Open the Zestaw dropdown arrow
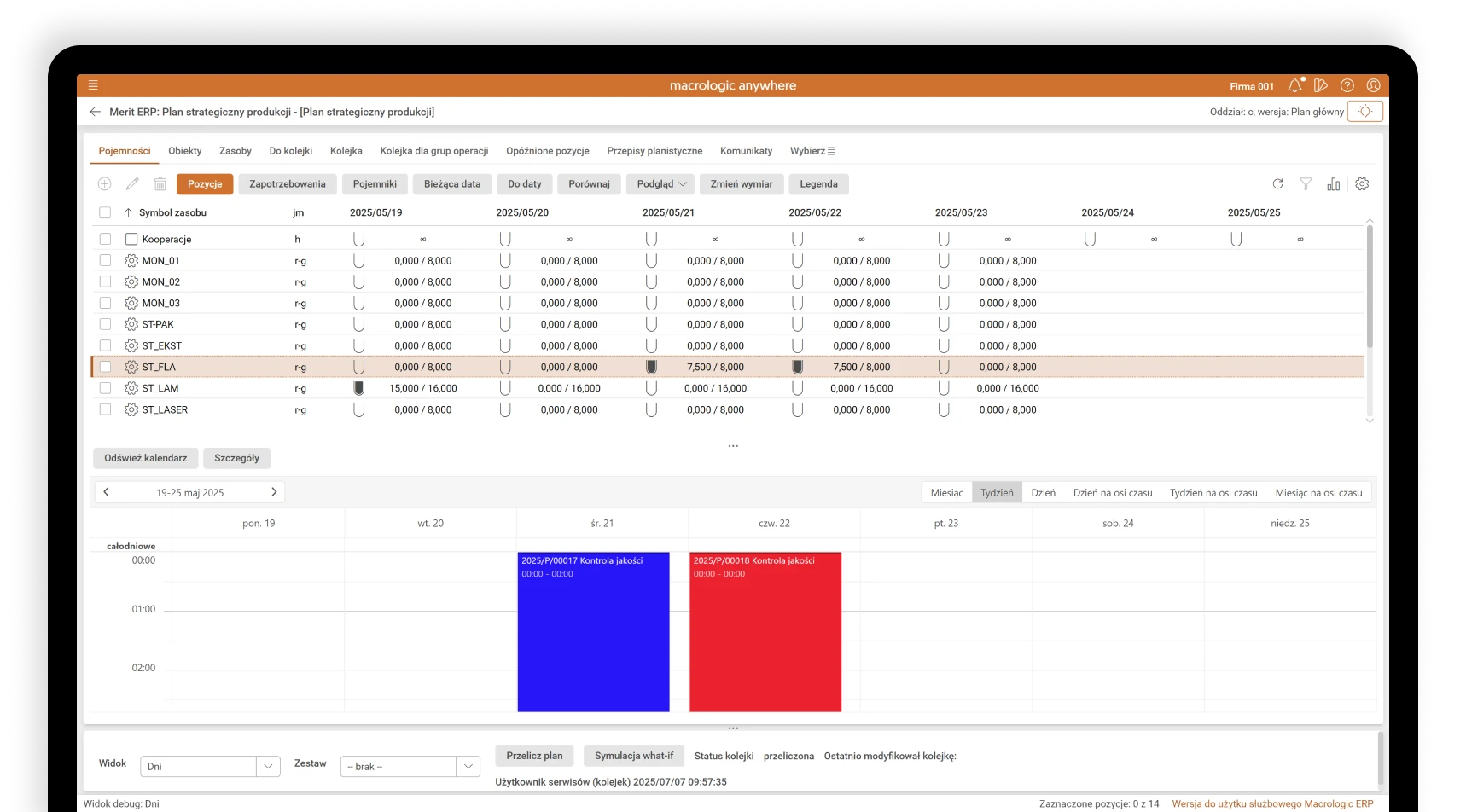Viewport: 1466px width, 812px height. coord(468,766)
